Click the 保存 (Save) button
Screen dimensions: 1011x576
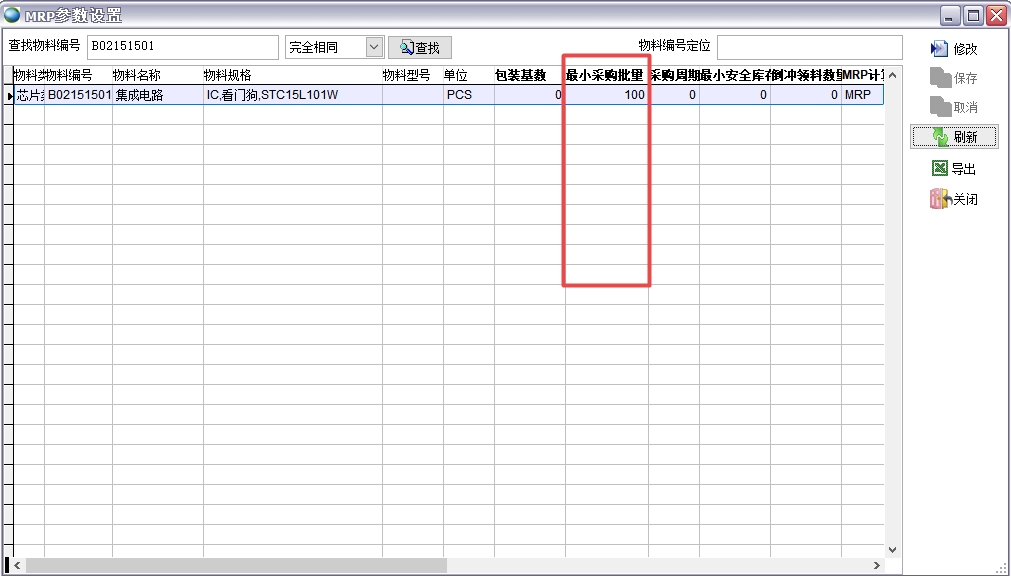pyautogui.click(x=953, y=78)
